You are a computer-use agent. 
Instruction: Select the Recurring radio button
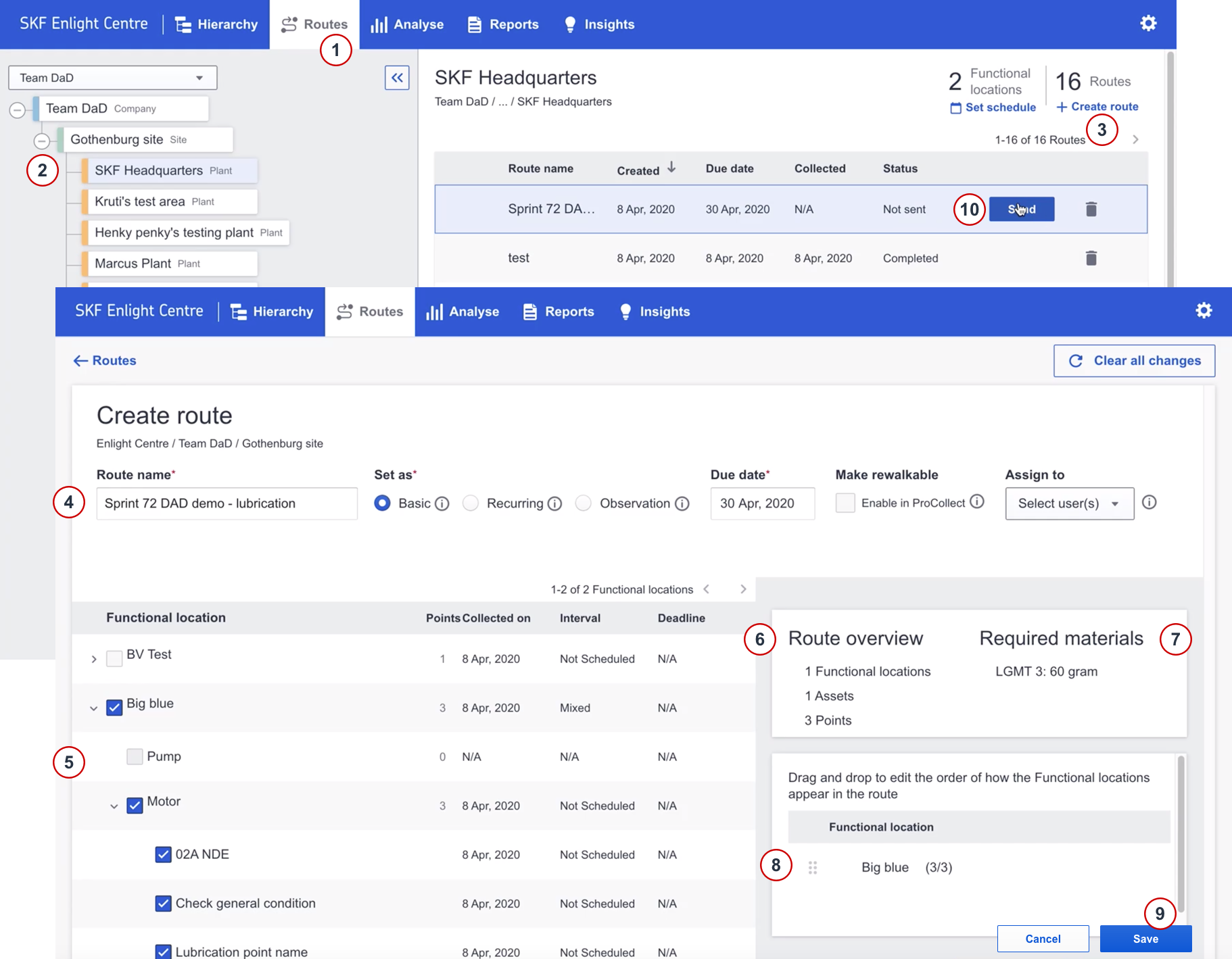point(471,503)
